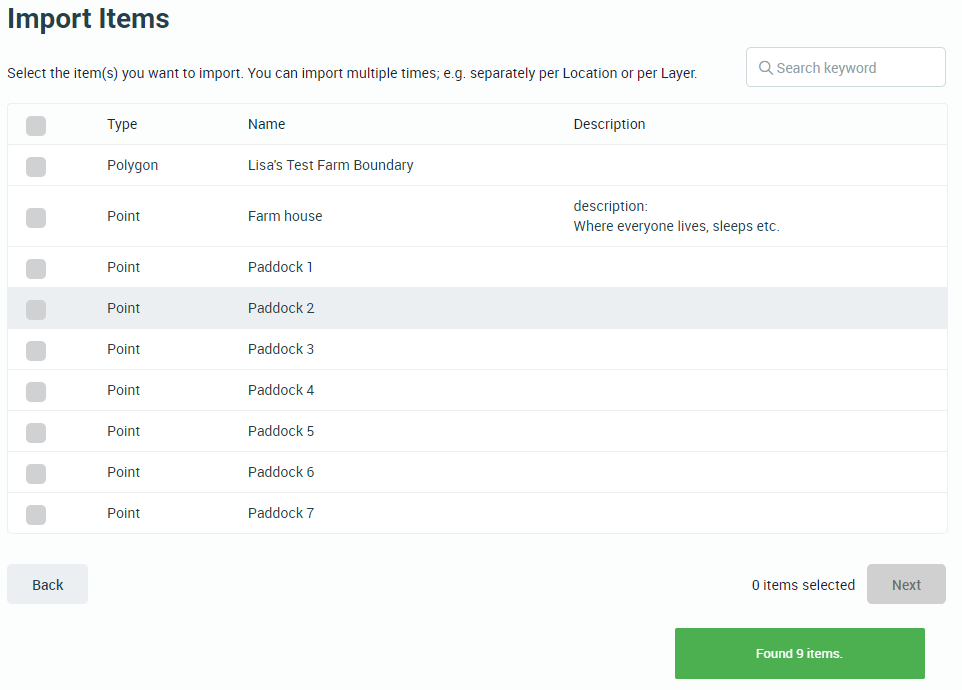The height and width of the screenshot is (690, 962).
Task: Select Paddock 5 using its checkbox
Action: (36, 432)
